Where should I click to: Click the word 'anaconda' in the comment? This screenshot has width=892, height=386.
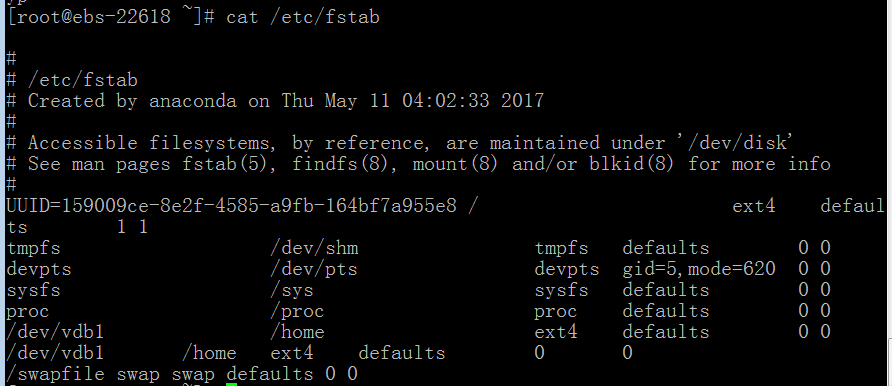pyautogui.click(x=193, y=101)
